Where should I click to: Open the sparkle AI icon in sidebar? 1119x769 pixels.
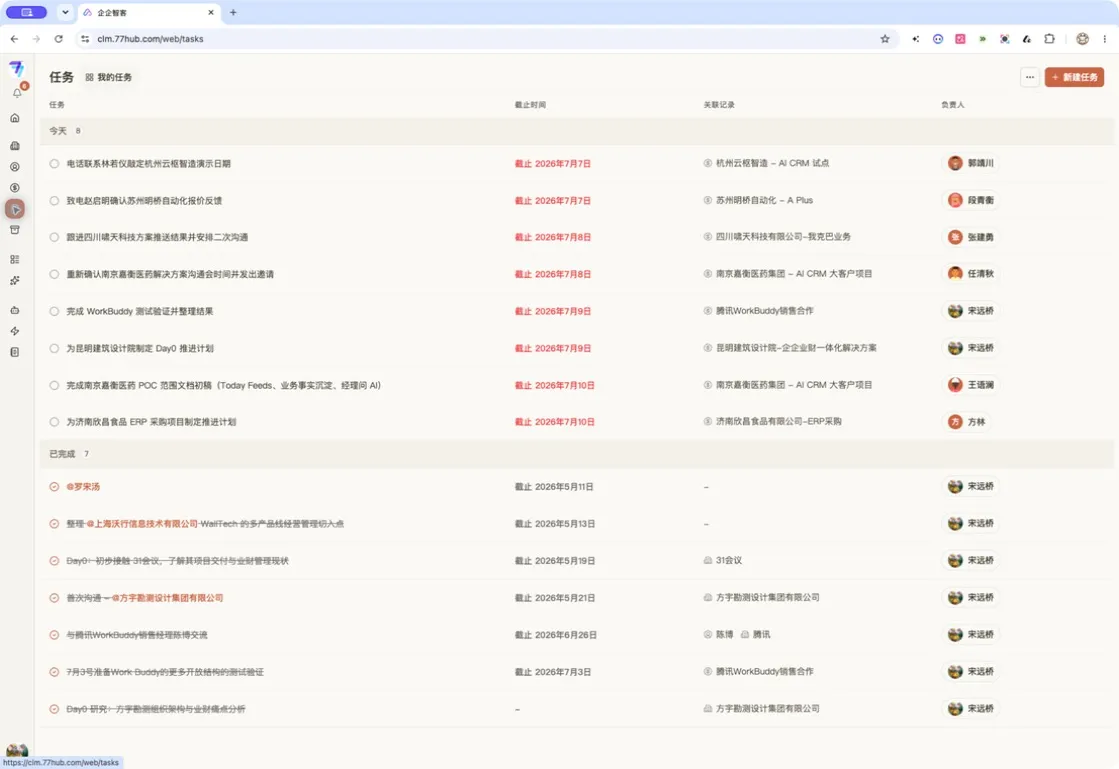click(15, 280)
